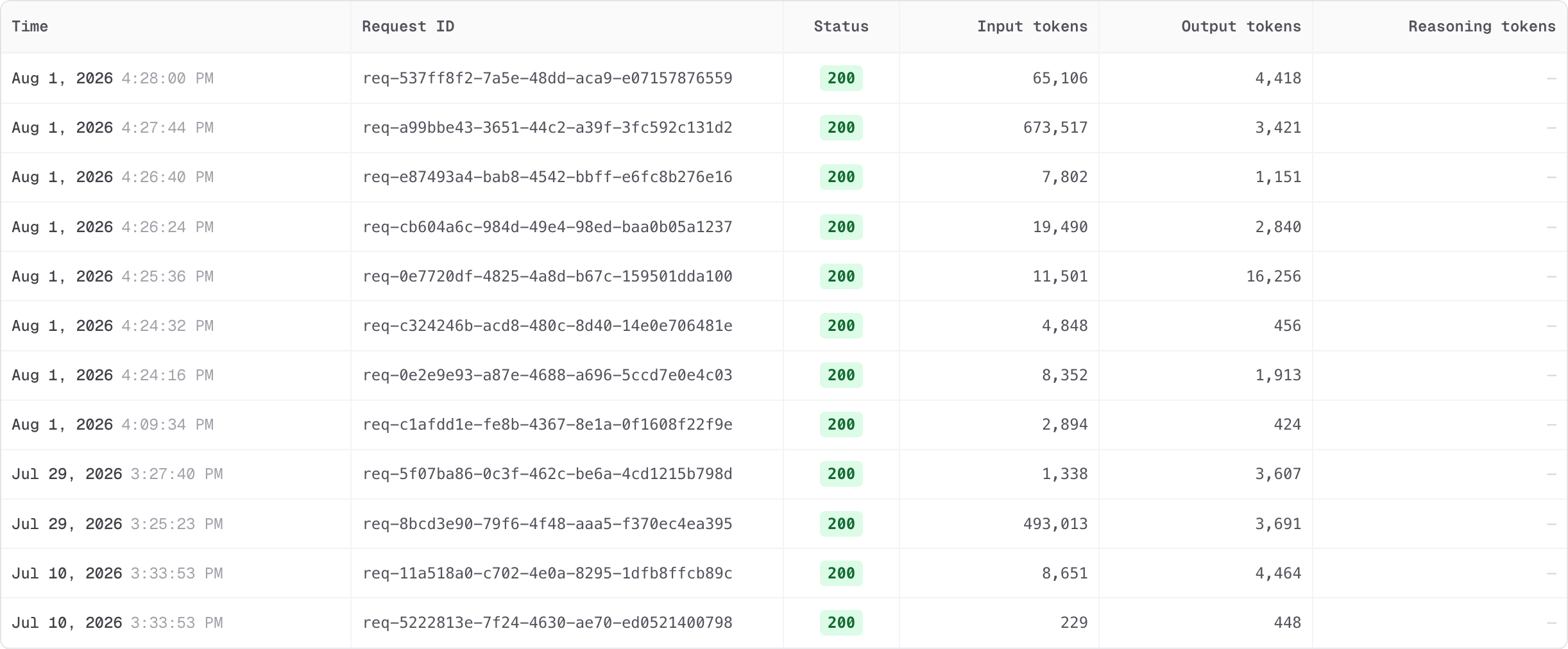Sort by the Time column header
This screenshot has height=649, width=1568.
pyautogui.click(x=30, y=26)
